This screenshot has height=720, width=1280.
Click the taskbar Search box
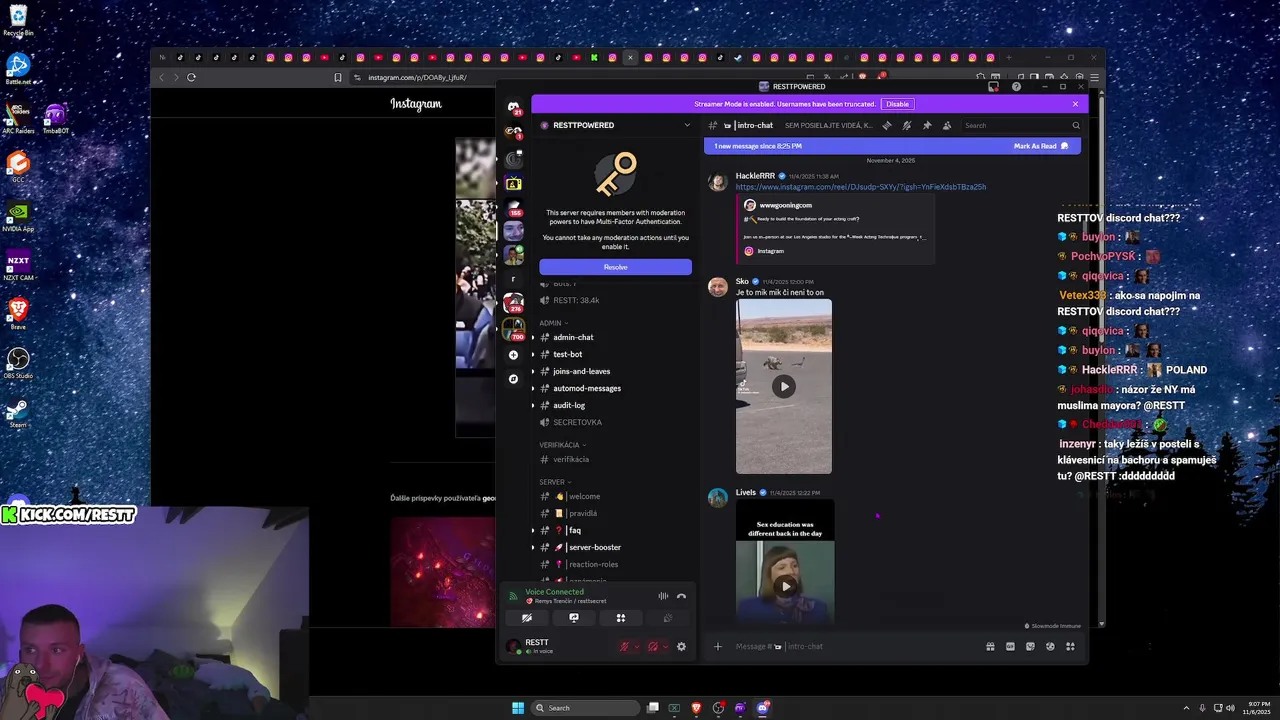pos(586,708)
